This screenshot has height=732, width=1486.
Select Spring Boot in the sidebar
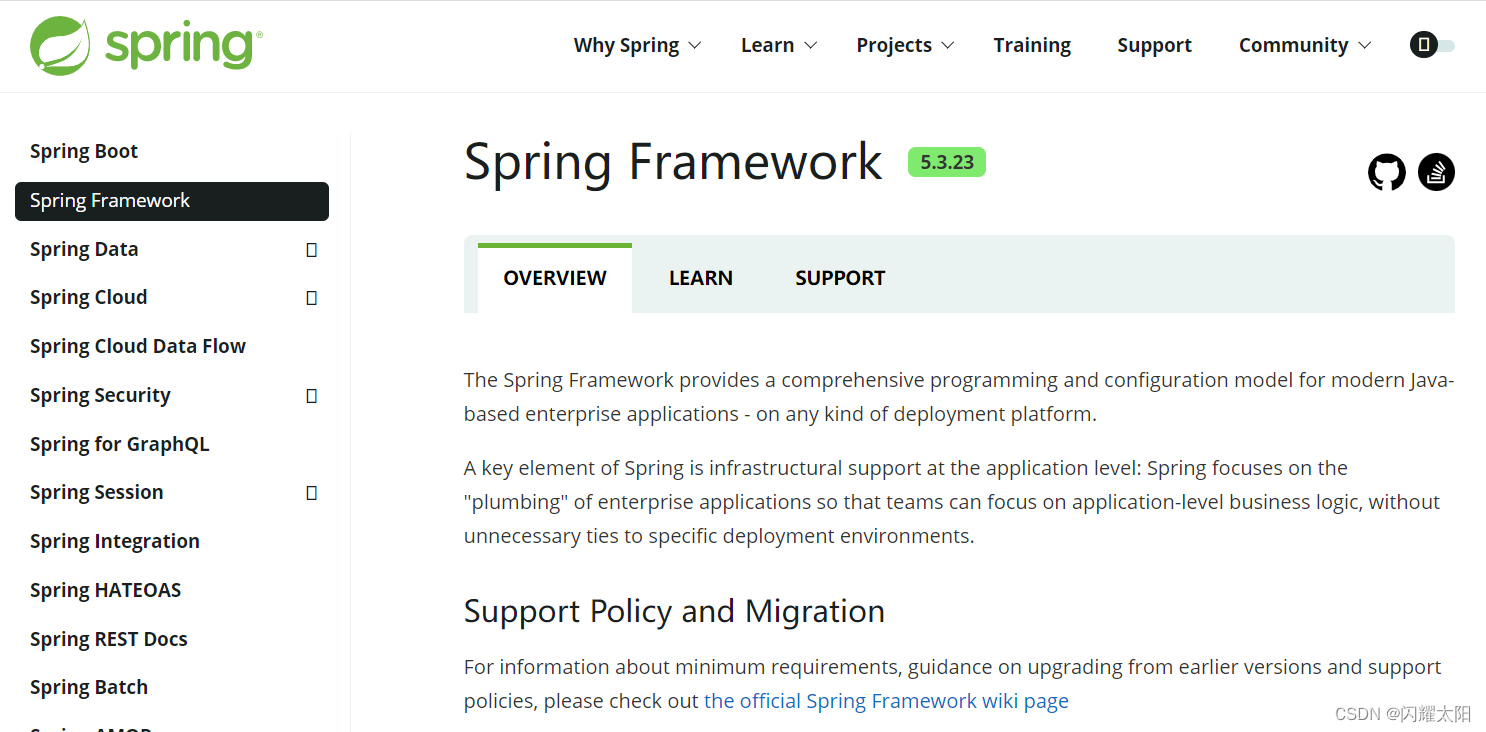coord(84,151)
